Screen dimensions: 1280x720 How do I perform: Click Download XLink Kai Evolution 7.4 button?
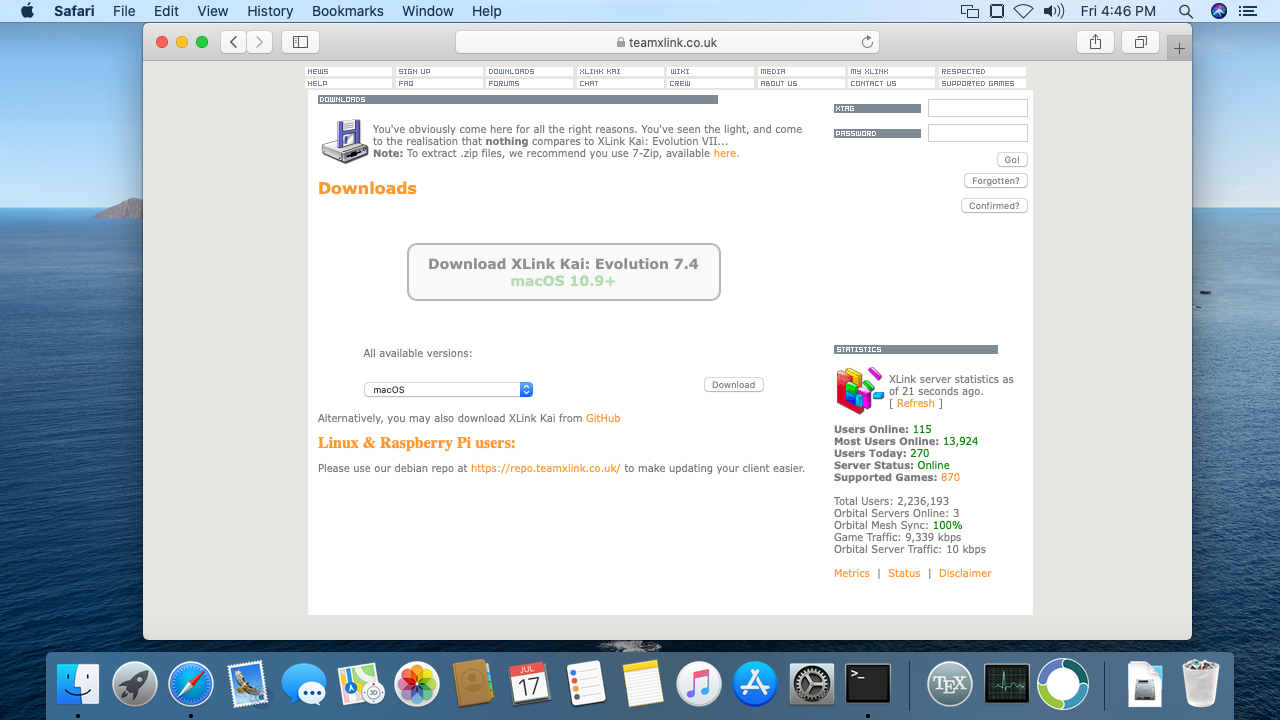pyautogui.click(x=563, y=272)
